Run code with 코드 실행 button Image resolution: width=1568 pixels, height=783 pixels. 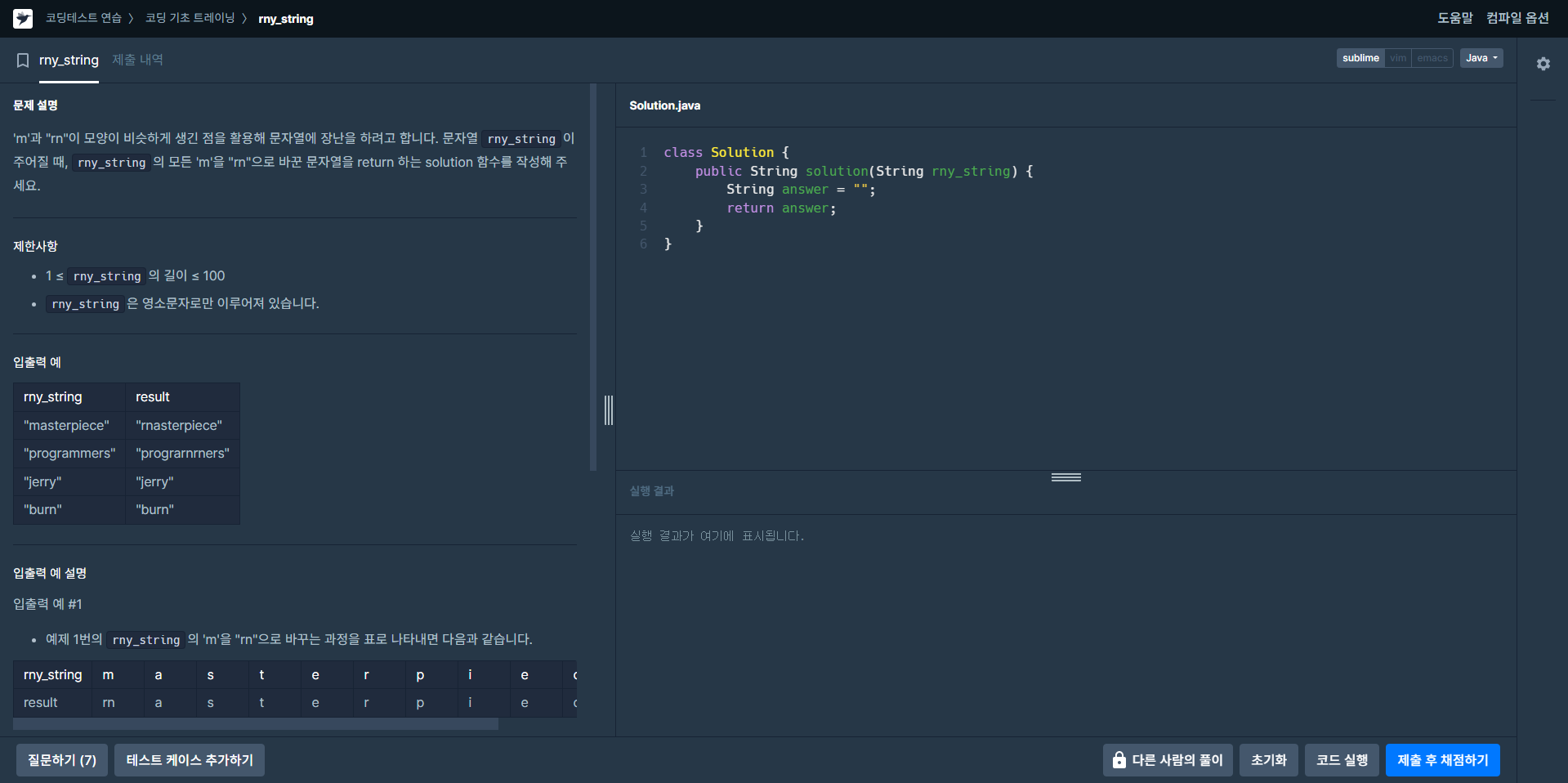[1342, 760]
